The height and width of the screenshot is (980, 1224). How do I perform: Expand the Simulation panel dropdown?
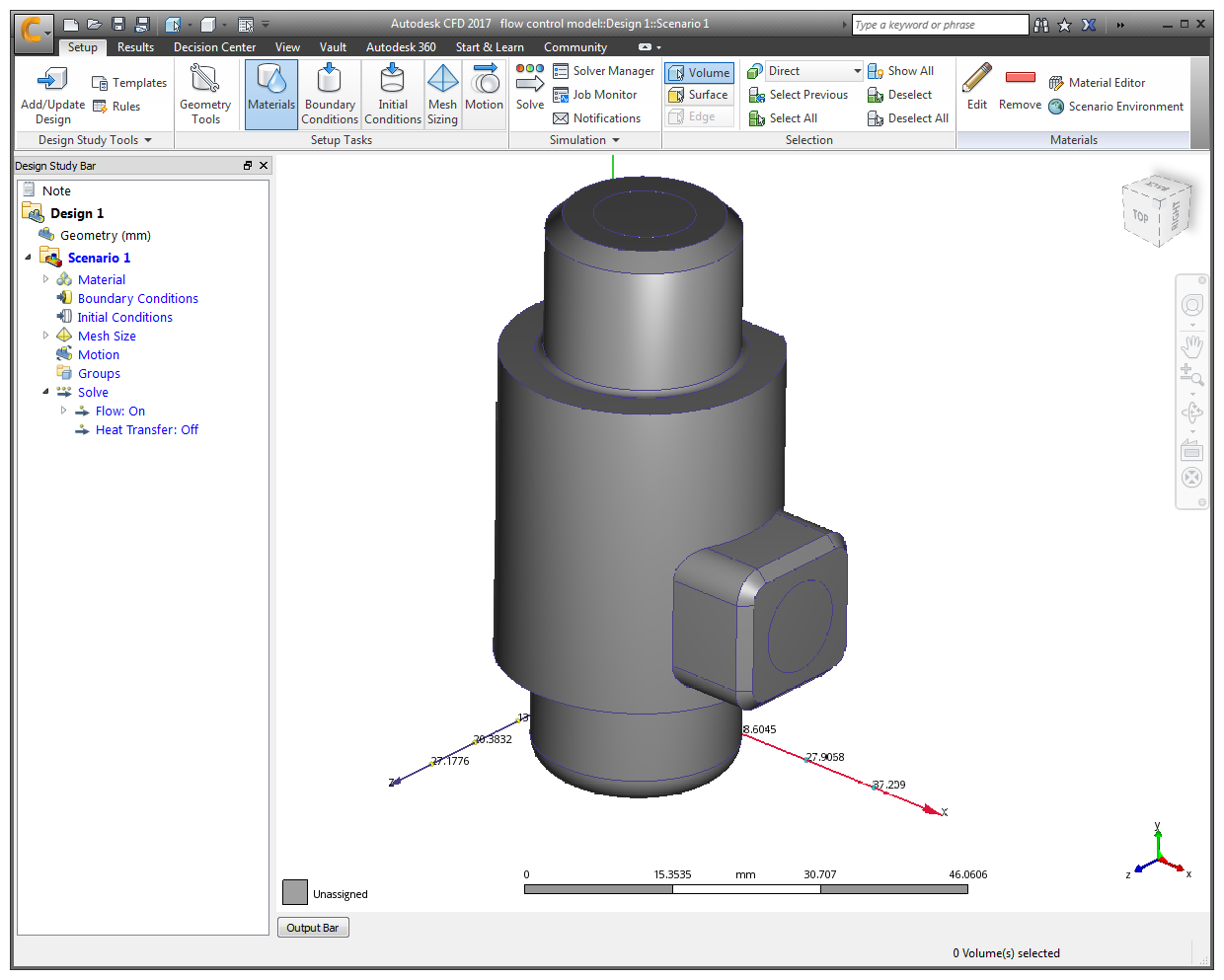[x=584, y=140]
